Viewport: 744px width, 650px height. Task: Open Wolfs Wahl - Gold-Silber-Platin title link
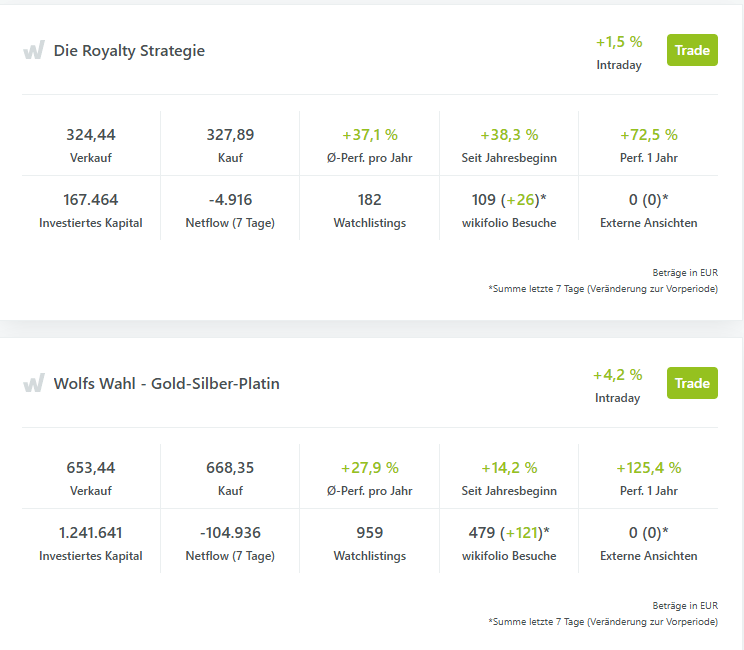pyautogui.click(x=167, y=383)
